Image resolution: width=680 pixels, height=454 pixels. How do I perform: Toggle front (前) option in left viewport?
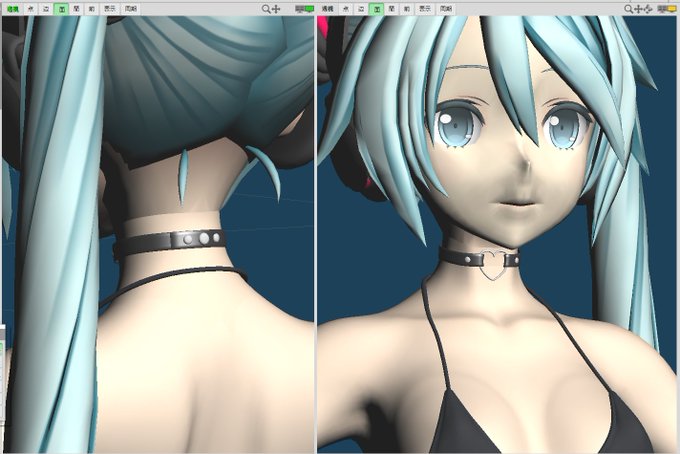point(92,9)
